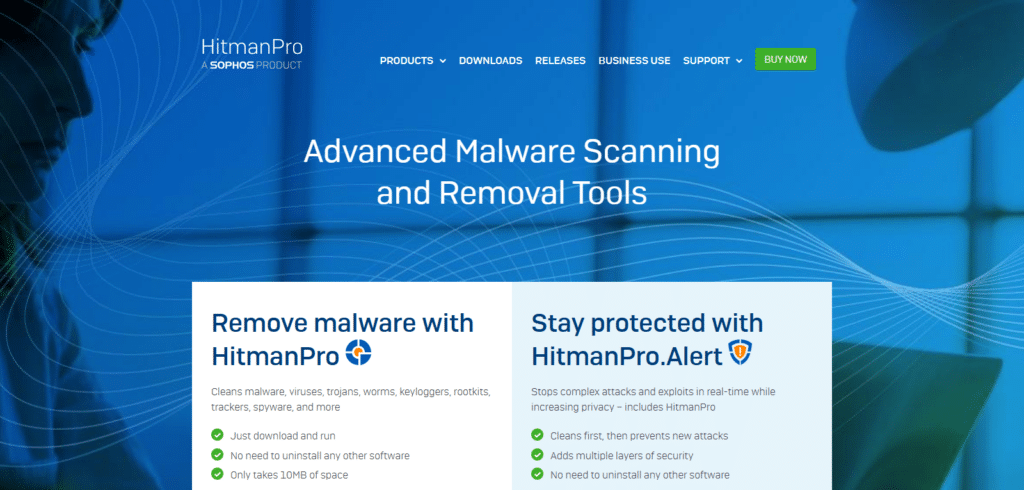Click the checkmark beside "Only takes 10MB of space"
This screenshot has width=1024, height=490.
pyautogui.click(x=217, y=474)
